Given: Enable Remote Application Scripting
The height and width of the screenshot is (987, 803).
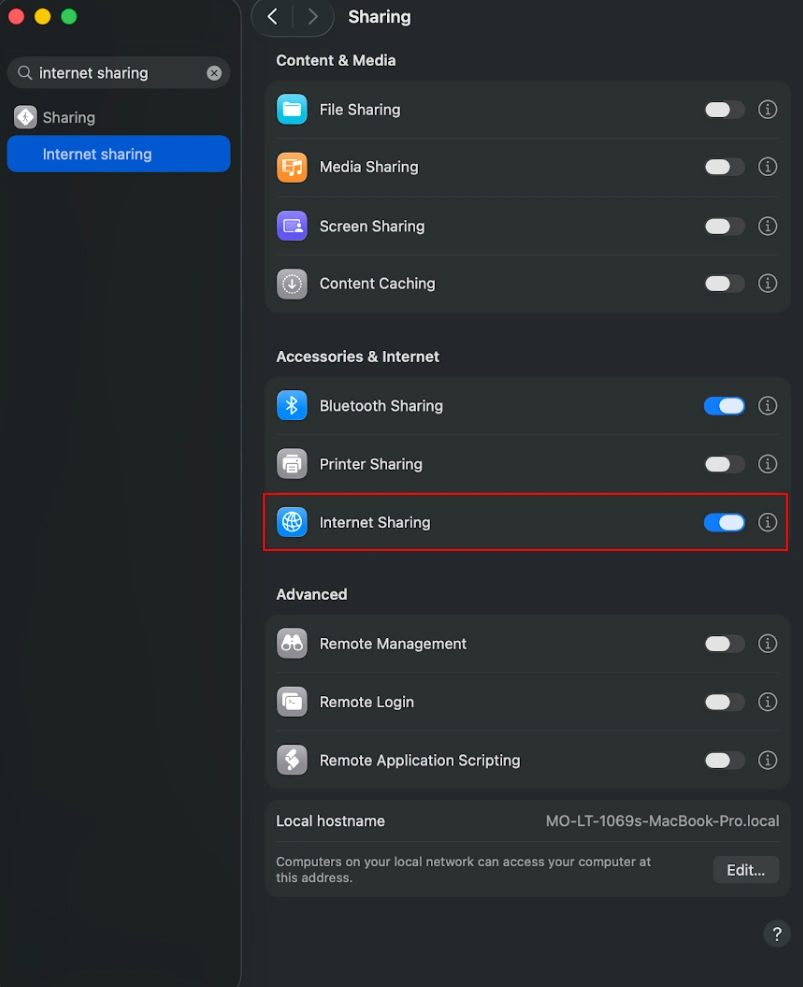Looking at the screenshot, I should click(x=723, y=760).
